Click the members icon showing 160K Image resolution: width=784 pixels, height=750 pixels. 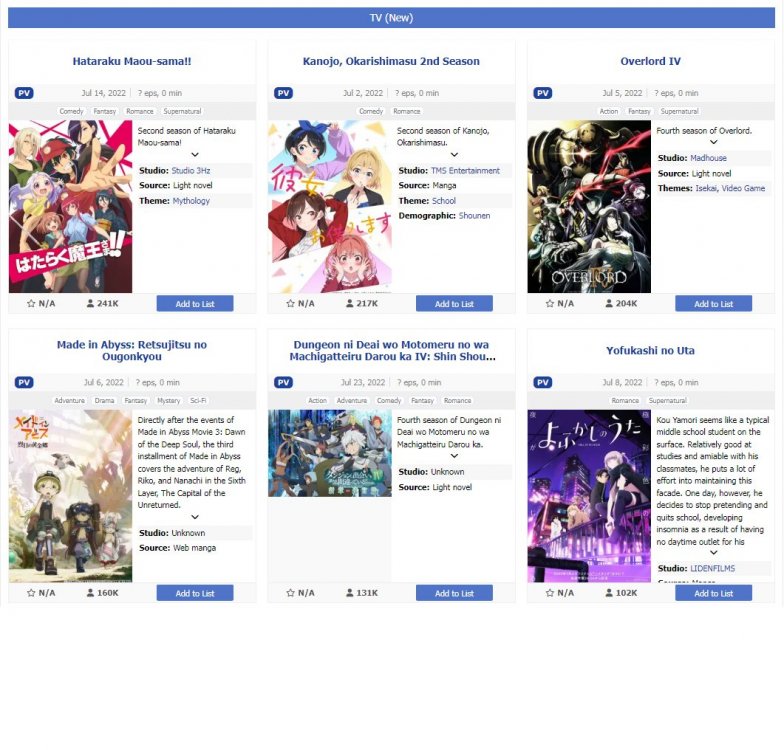point(90,592)
